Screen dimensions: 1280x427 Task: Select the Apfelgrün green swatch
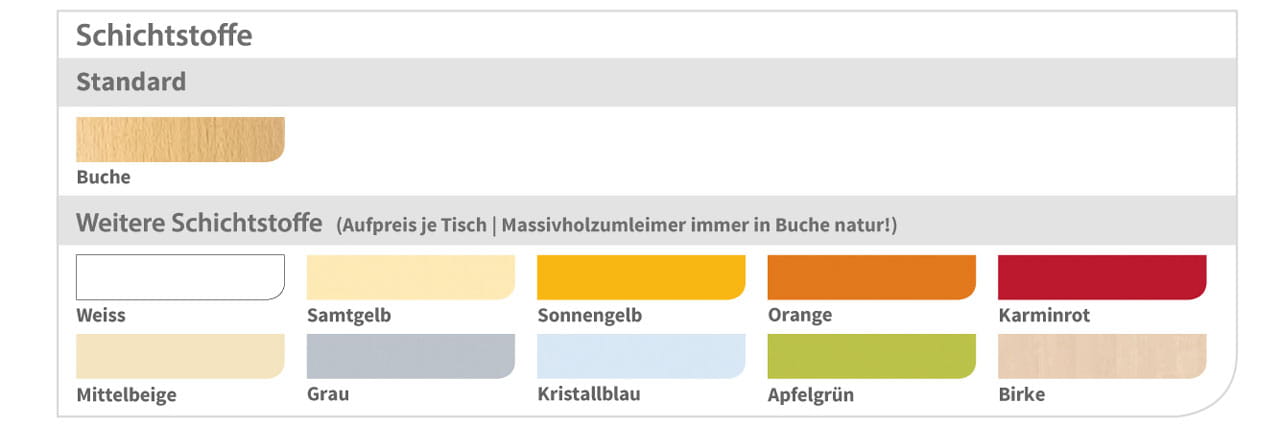872,356
